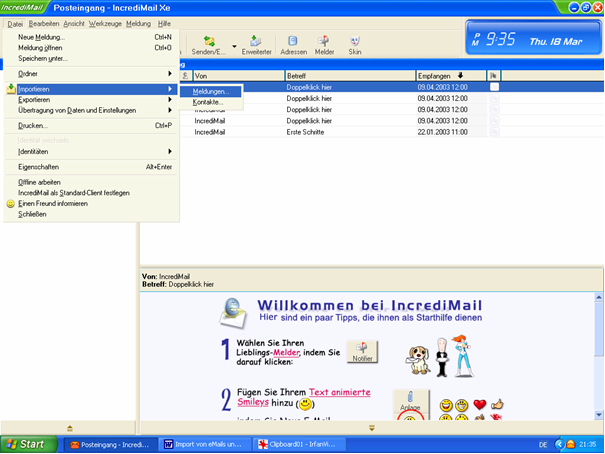The height and width of the screenshot is (454, 605).
Task: Click the dog notifier character
Action: (x=418, y=359)
